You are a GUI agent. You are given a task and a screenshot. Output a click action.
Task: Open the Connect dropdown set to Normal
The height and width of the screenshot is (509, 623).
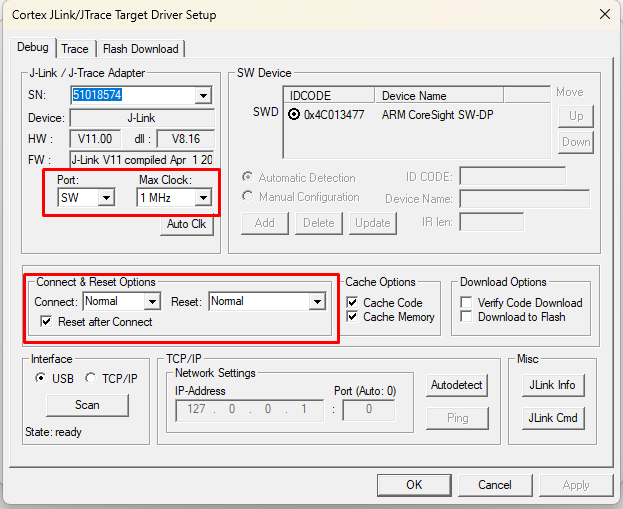tap(152, 302)
